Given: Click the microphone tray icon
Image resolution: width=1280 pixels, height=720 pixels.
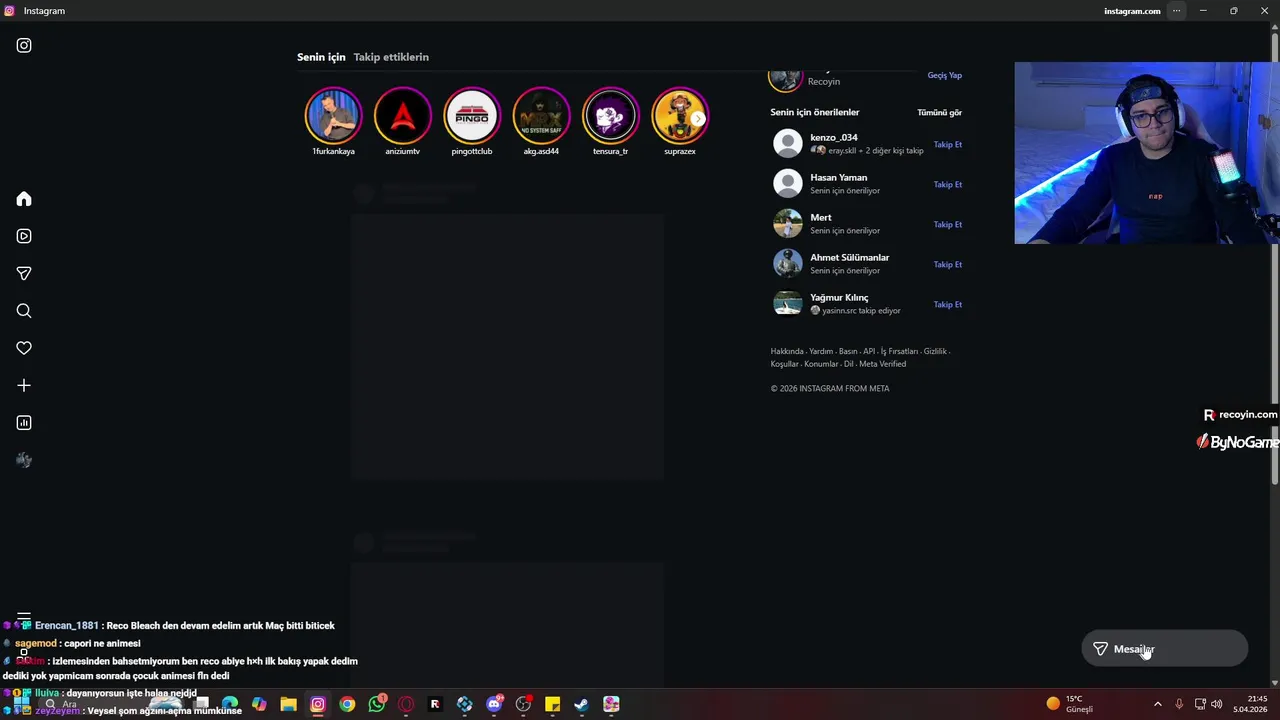Looking at the screenshot, I should click(1179, 704).
